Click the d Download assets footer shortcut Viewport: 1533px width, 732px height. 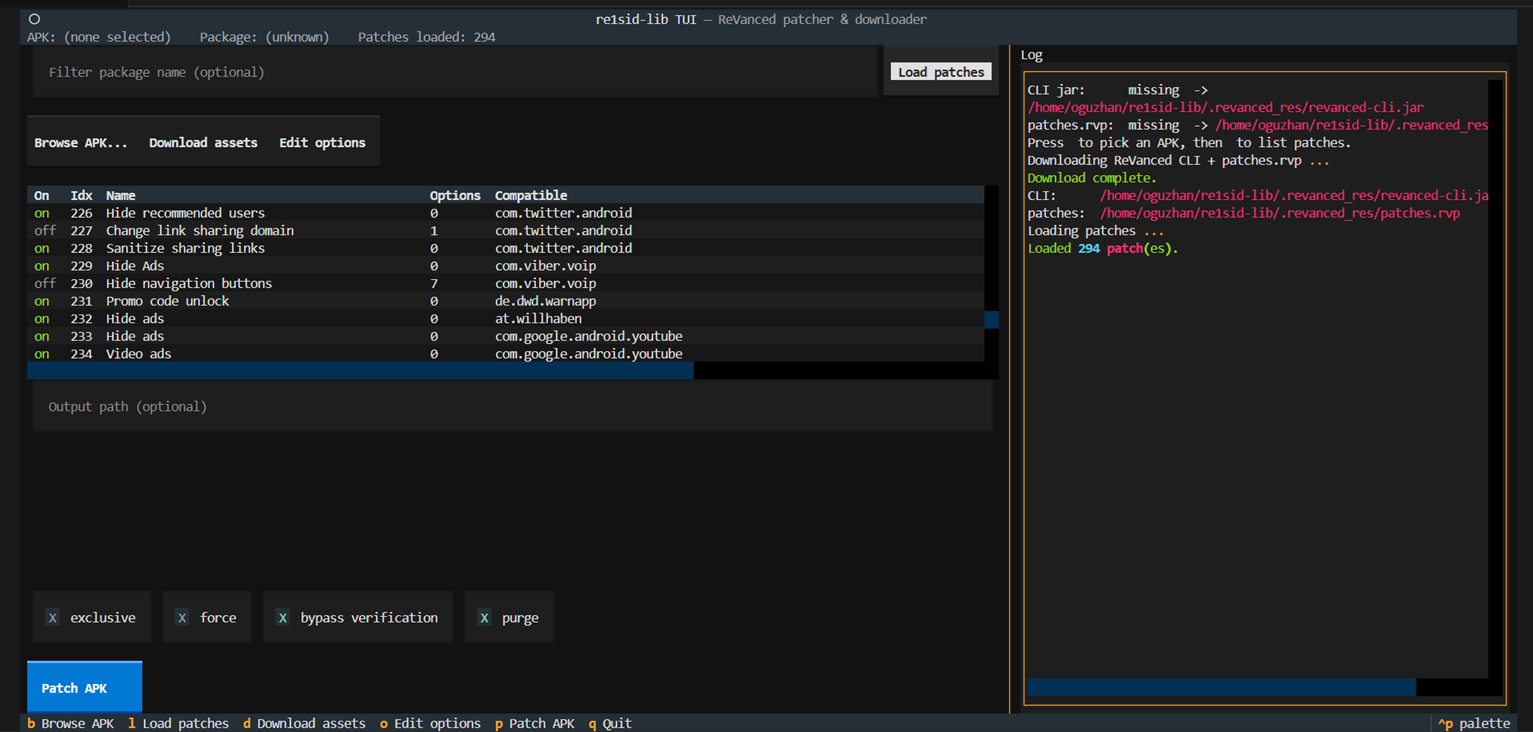[304, 723]
